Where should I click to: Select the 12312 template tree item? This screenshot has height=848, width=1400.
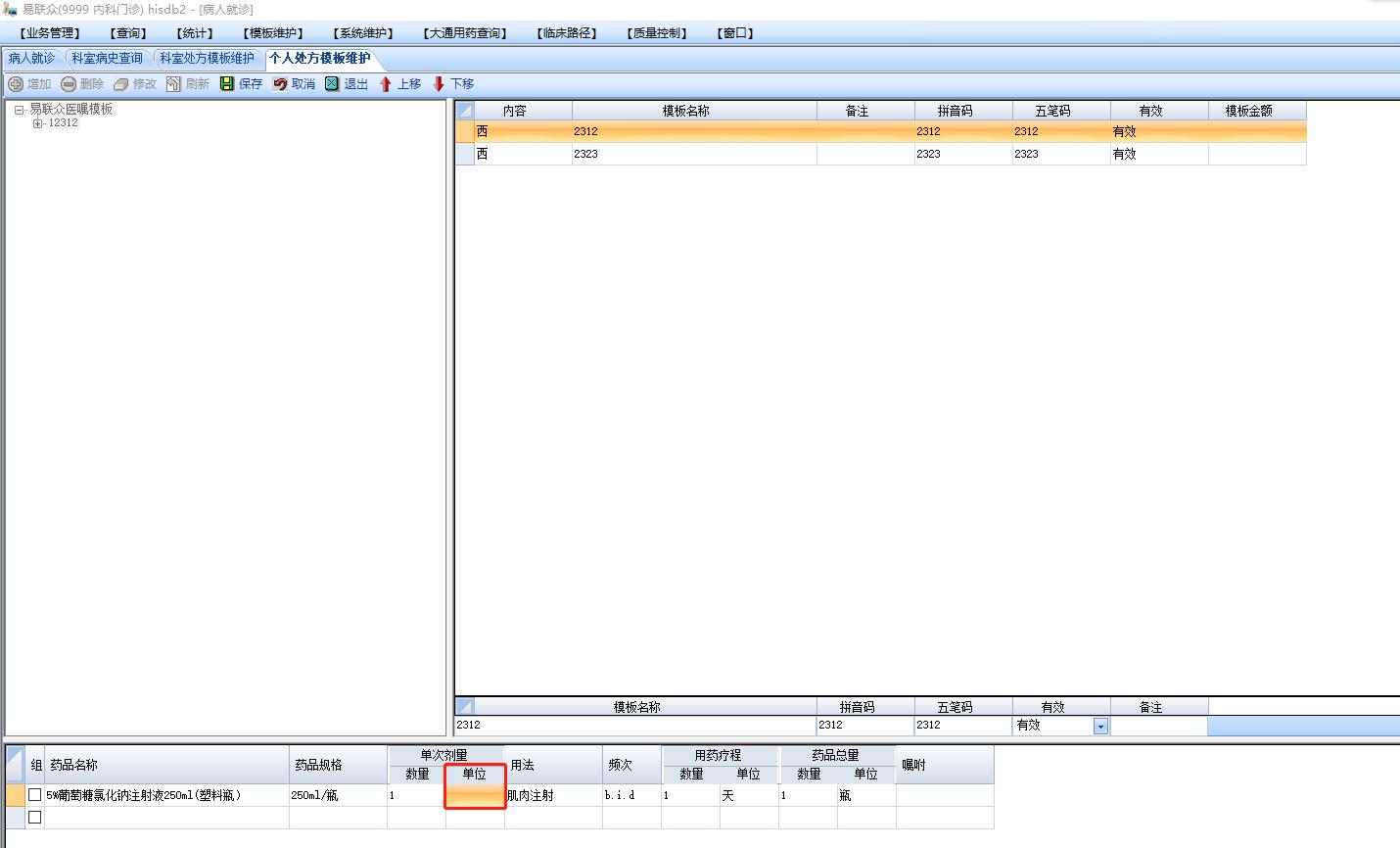(63, 123)
